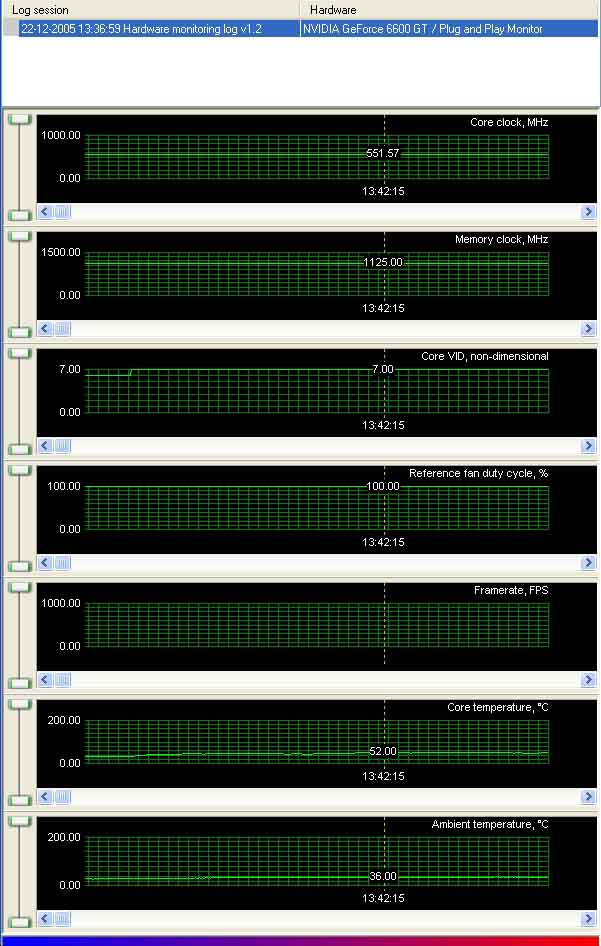Click top slider handle beside Core clock graph
Image resolution: width=601 pixels, height=946 pixels.
pyautogui.click(x=20, y=119)
